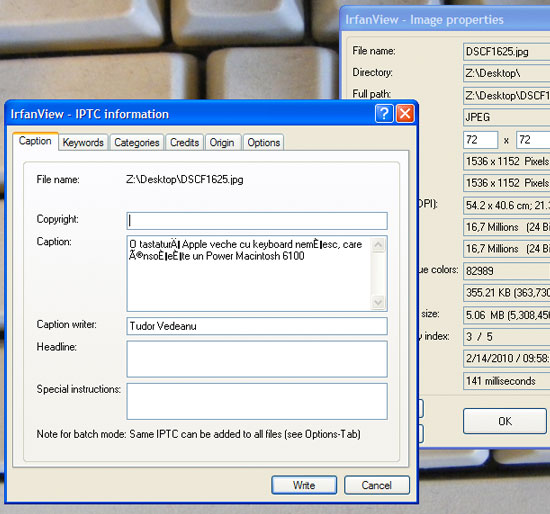Close the IPTC information dialog

[x=405, y=114]
